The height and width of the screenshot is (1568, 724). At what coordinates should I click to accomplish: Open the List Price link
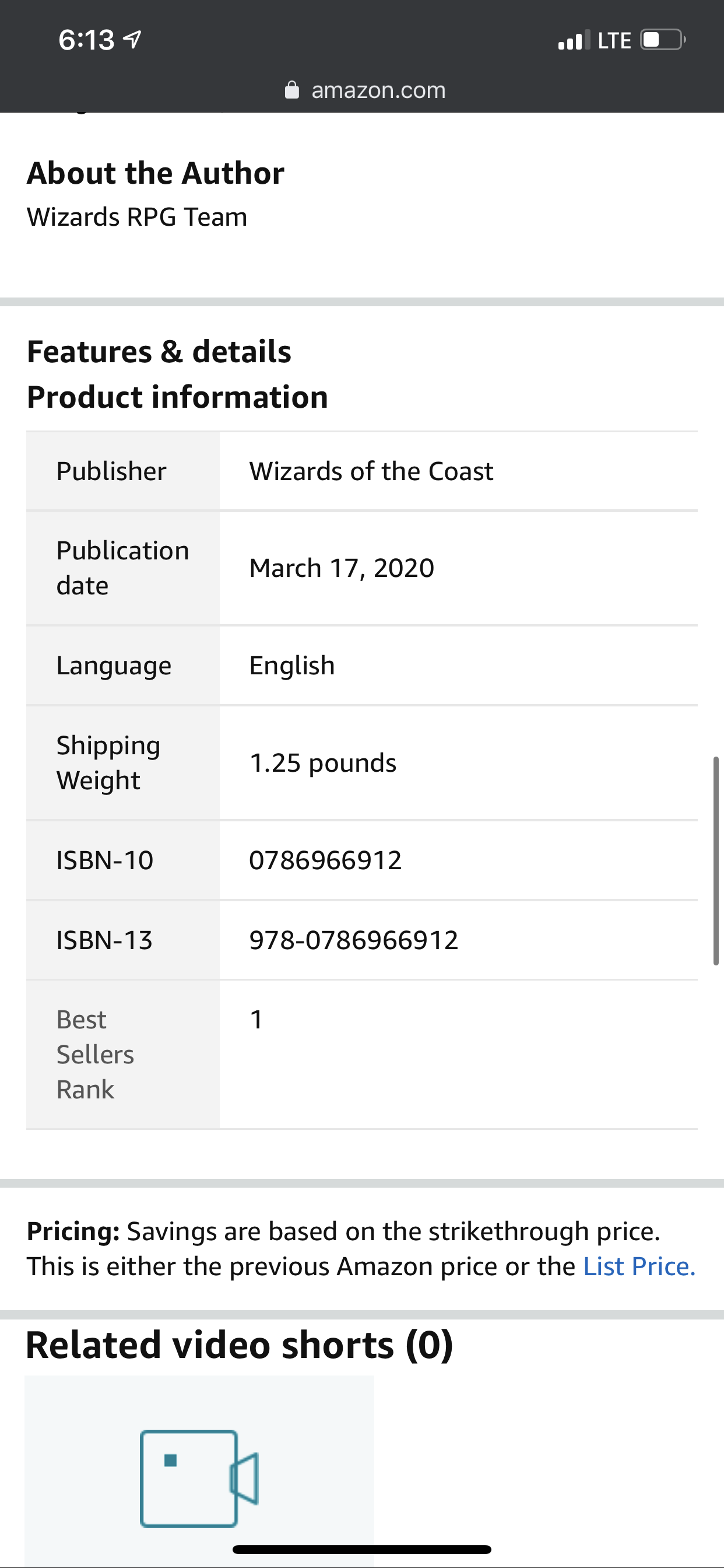[x=639, y=1266]
